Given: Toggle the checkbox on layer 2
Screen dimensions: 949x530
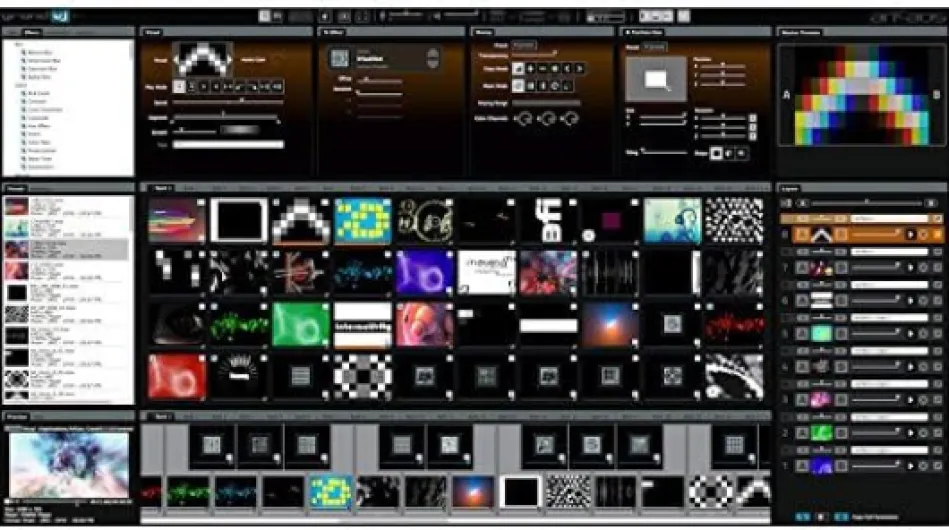Looking at the screenshot, I should click(x=938, y=433).
